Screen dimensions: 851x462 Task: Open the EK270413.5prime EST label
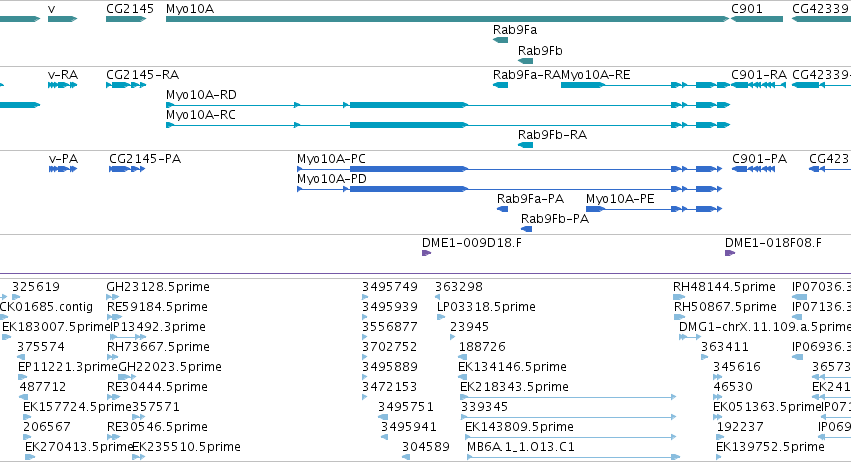point(79,447)
